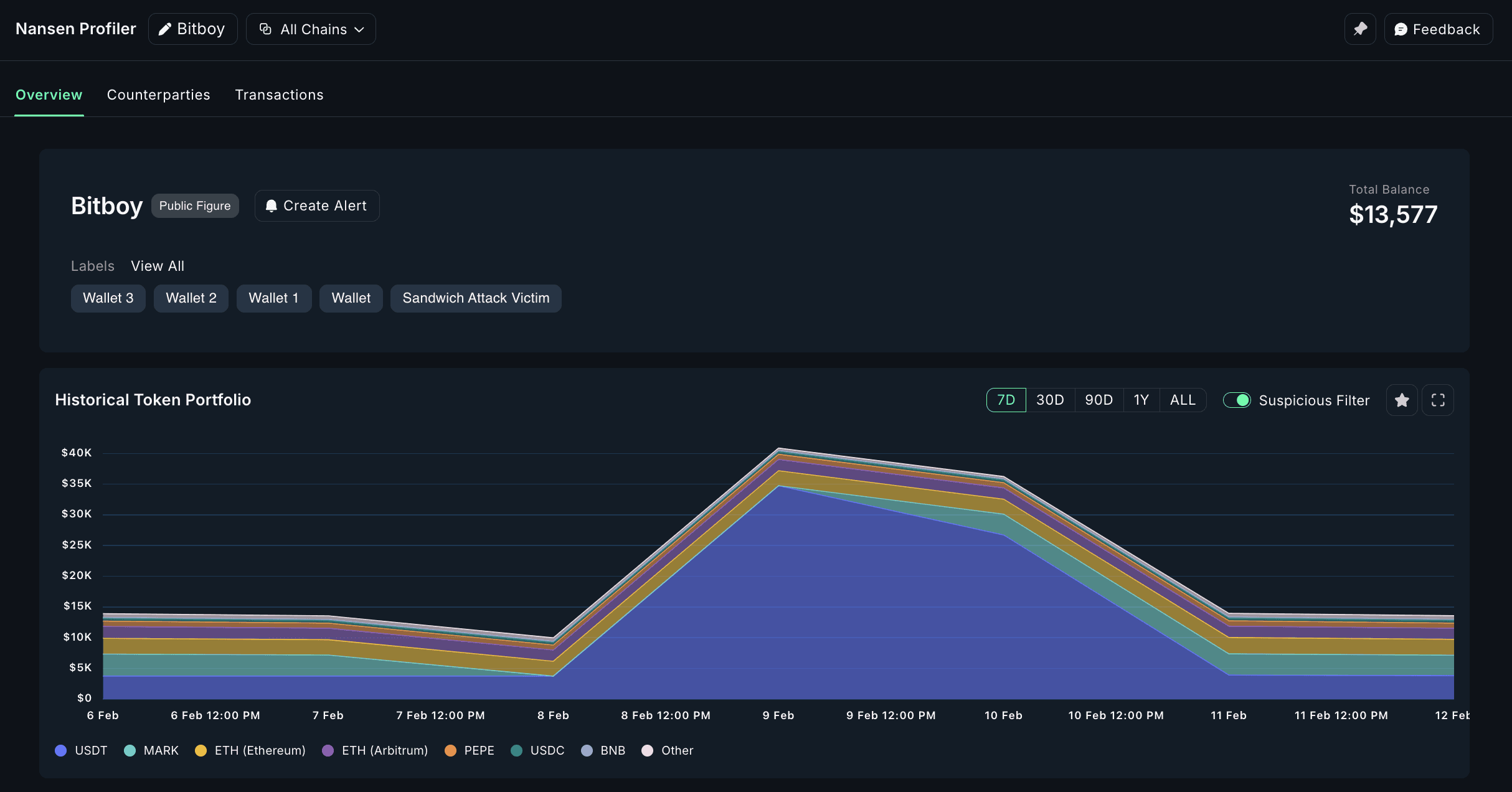The image size is (1512, 792).
Task: Click the chains copy icon
Action: coord(265,29)
